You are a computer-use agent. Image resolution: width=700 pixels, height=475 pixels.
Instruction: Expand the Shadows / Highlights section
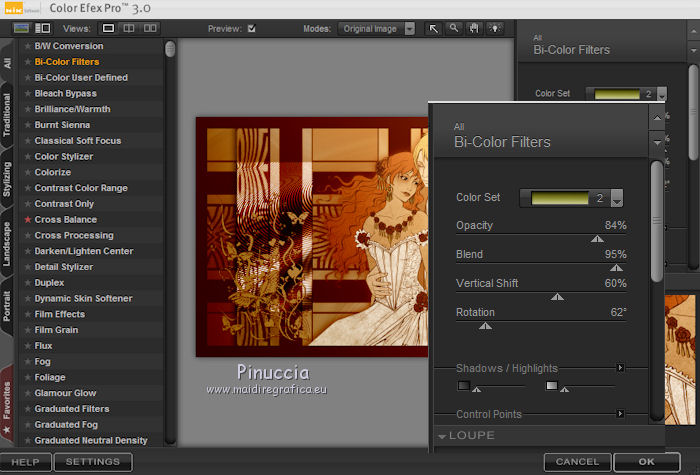[x=620, y=368]
